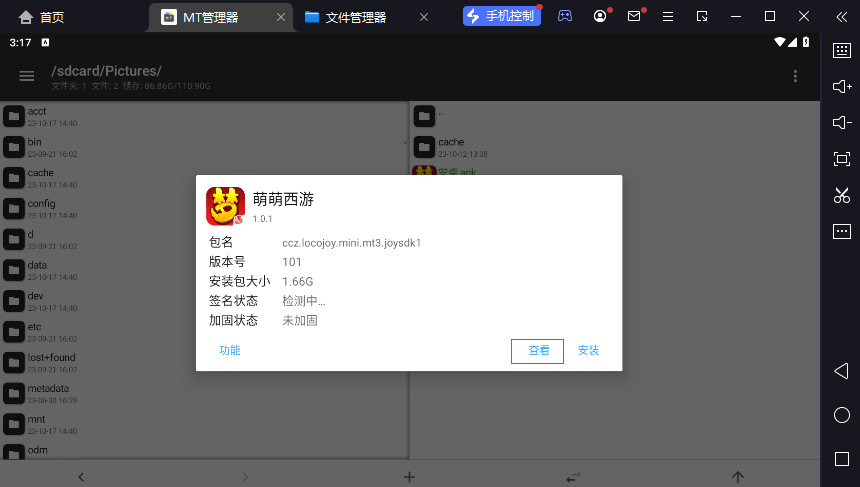Click the version number value 101
Image resolution: width=860 pixels, height=487 pixels.
[292, 262]
